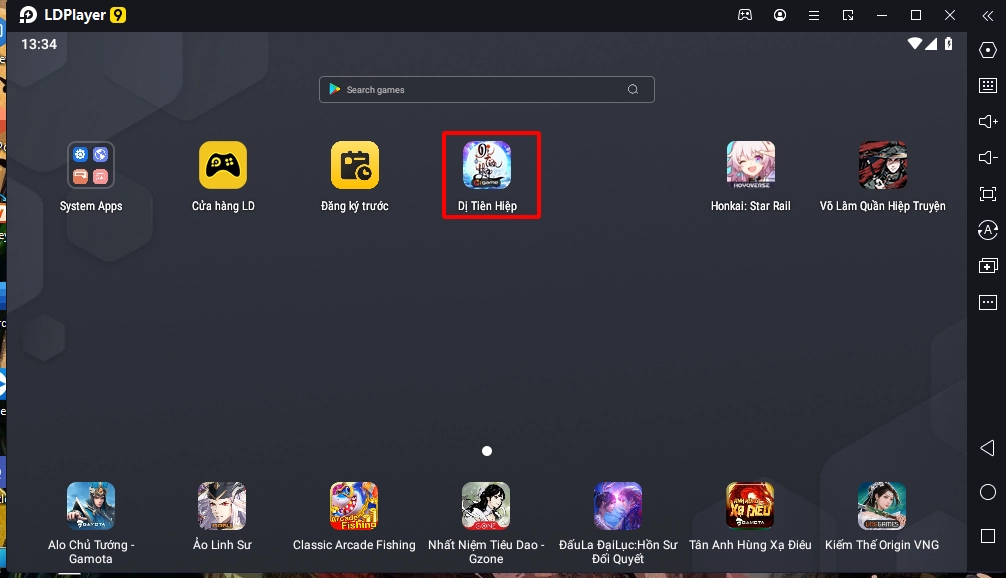
Task: Open the LDPlayer hamburger menu
Action: point(814,15)
